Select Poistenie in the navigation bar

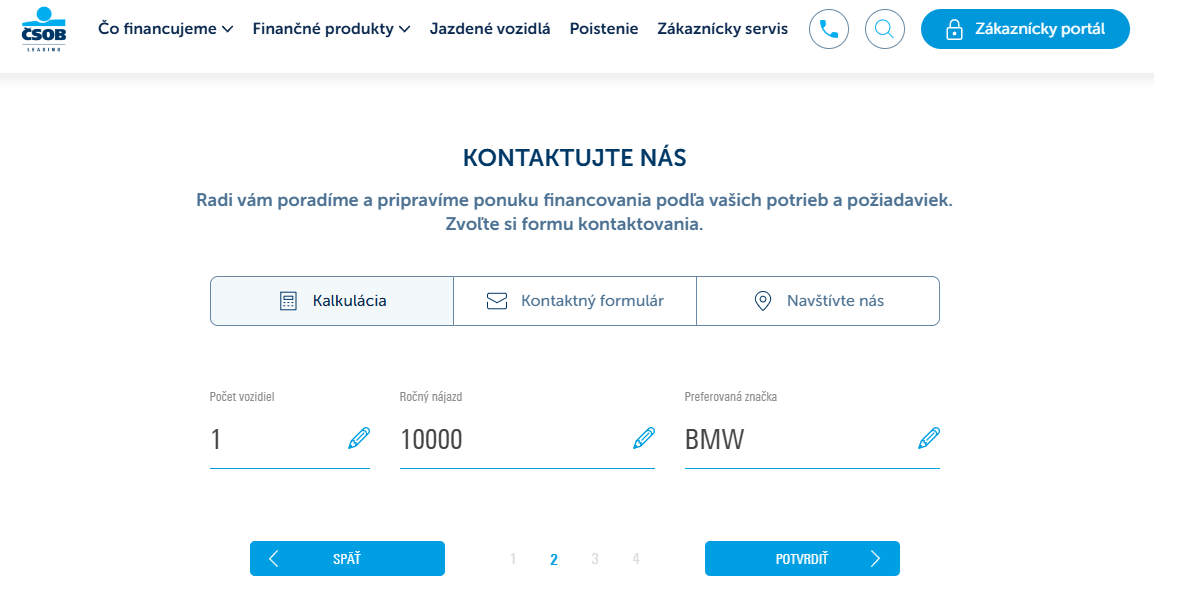coord(604,29)
